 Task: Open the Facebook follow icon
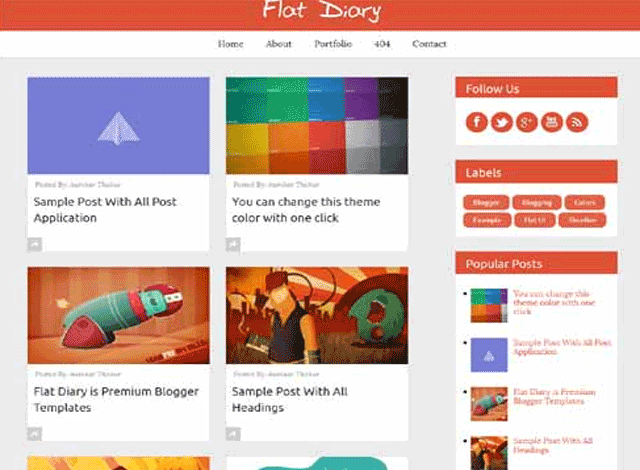point(477,122)
